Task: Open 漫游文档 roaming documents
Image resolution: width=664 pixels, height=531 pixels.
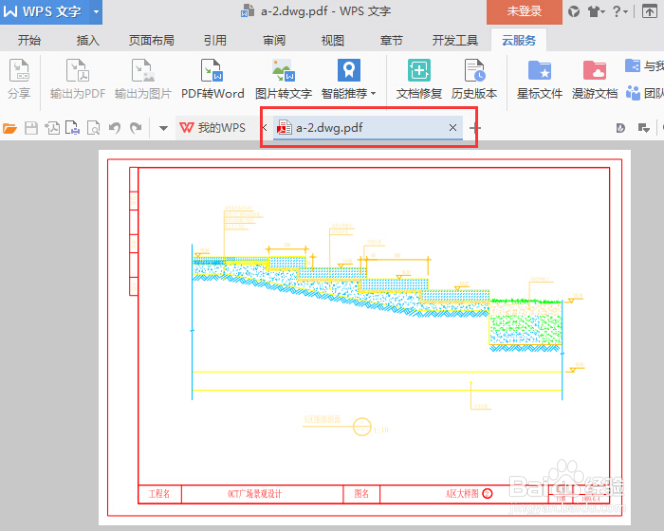Action: click(x=595, y=79)
